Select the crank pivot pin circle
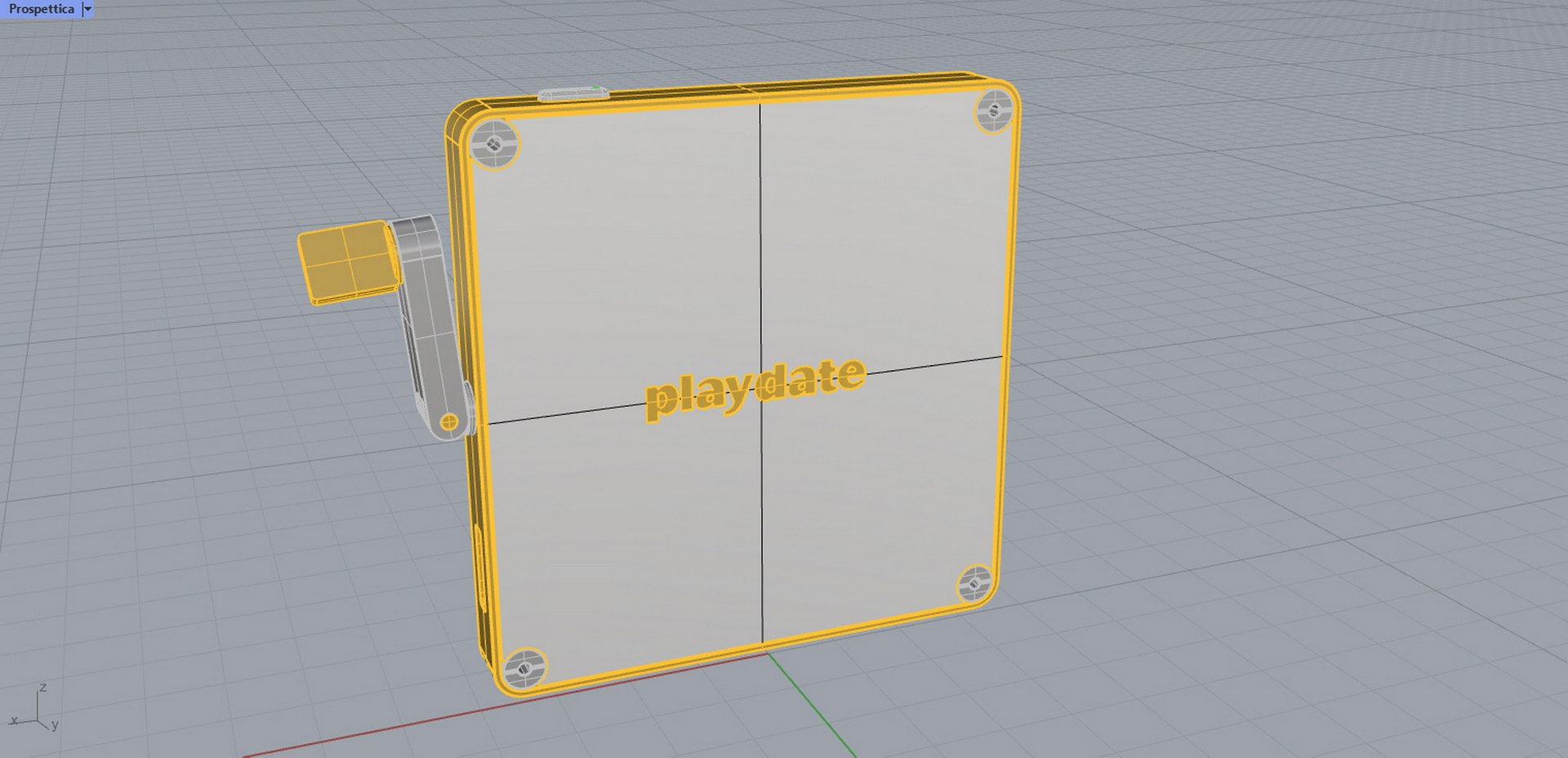The height and width of the screenshot is (758, 1568). pos(448,422)
